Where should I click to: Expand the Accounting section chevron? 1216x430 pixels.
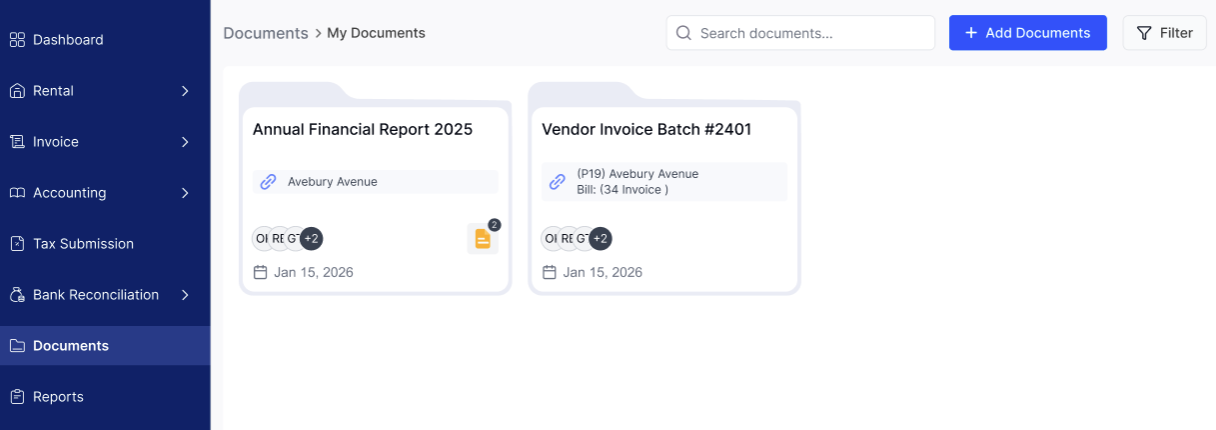tap(185, 193)
